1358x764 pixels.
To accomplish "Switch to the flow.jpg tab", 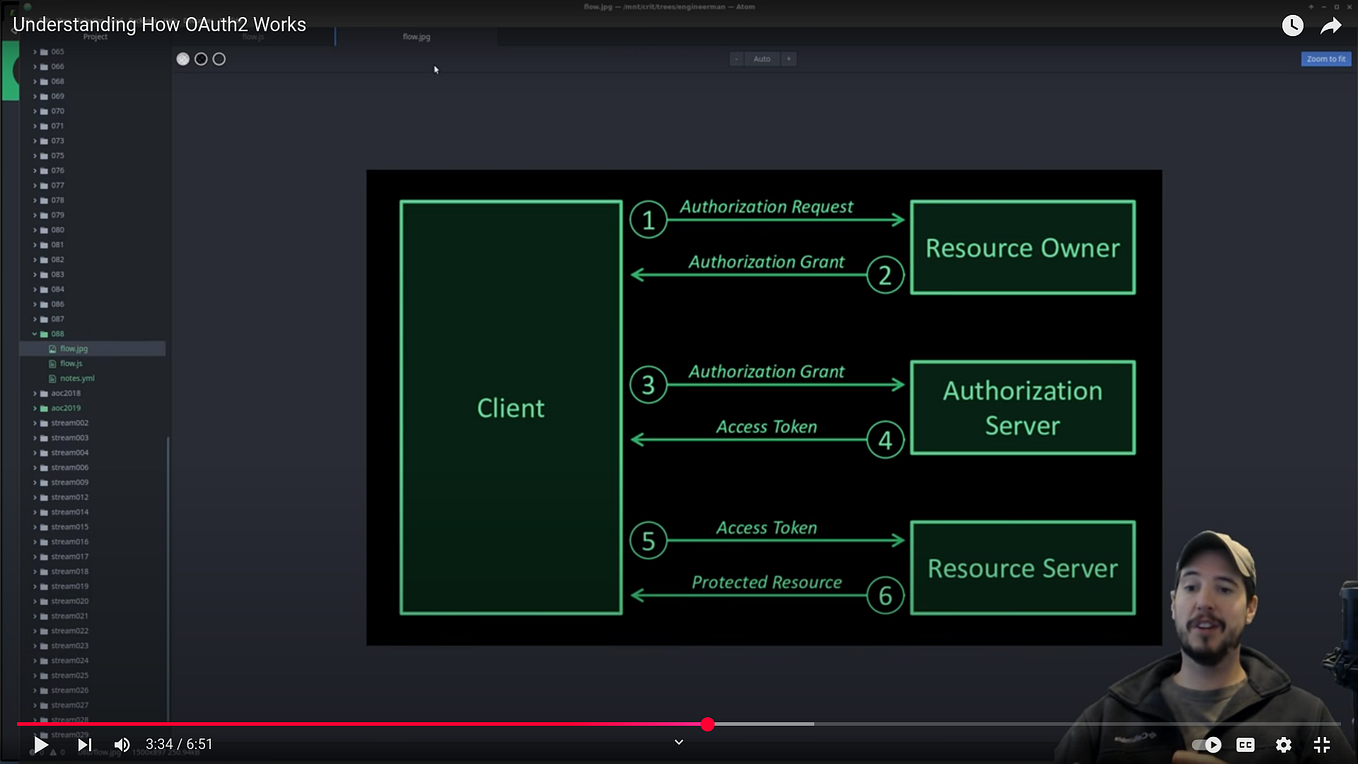I will (x=416, y=37).
